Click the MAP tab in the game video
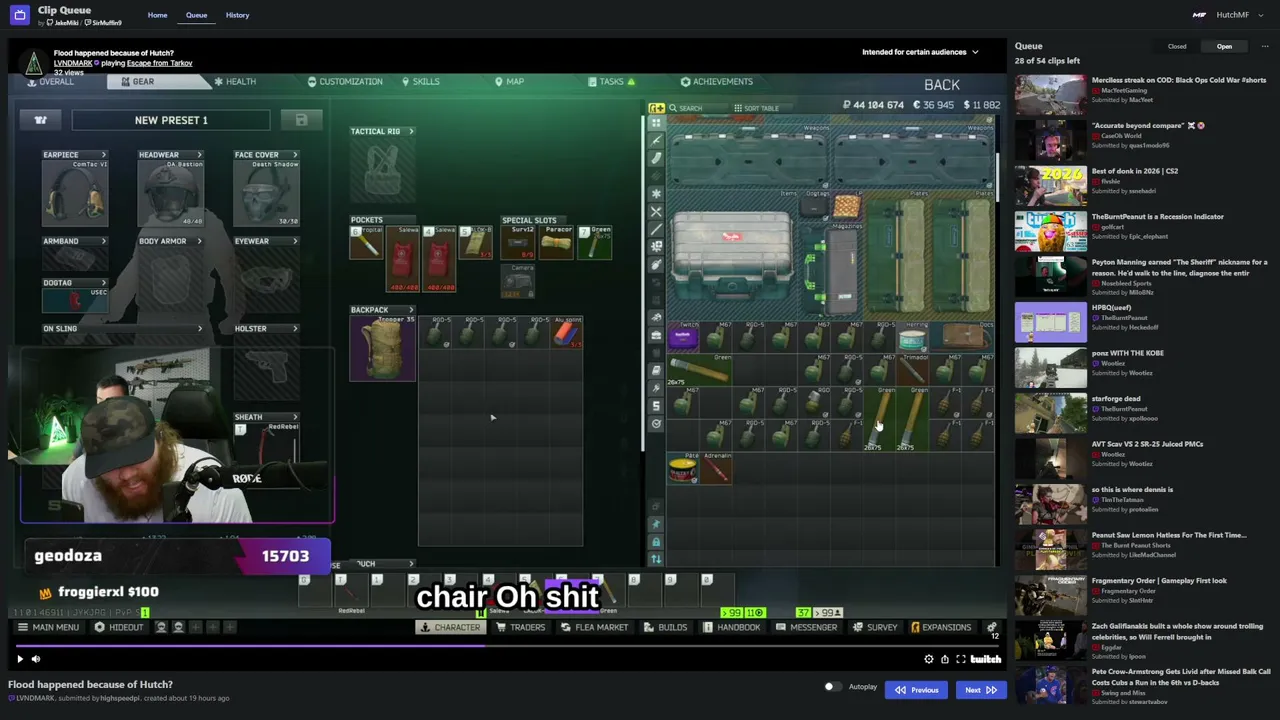Image resolution: width=1280 pixels, height=720 pixels. pos(509,82)
